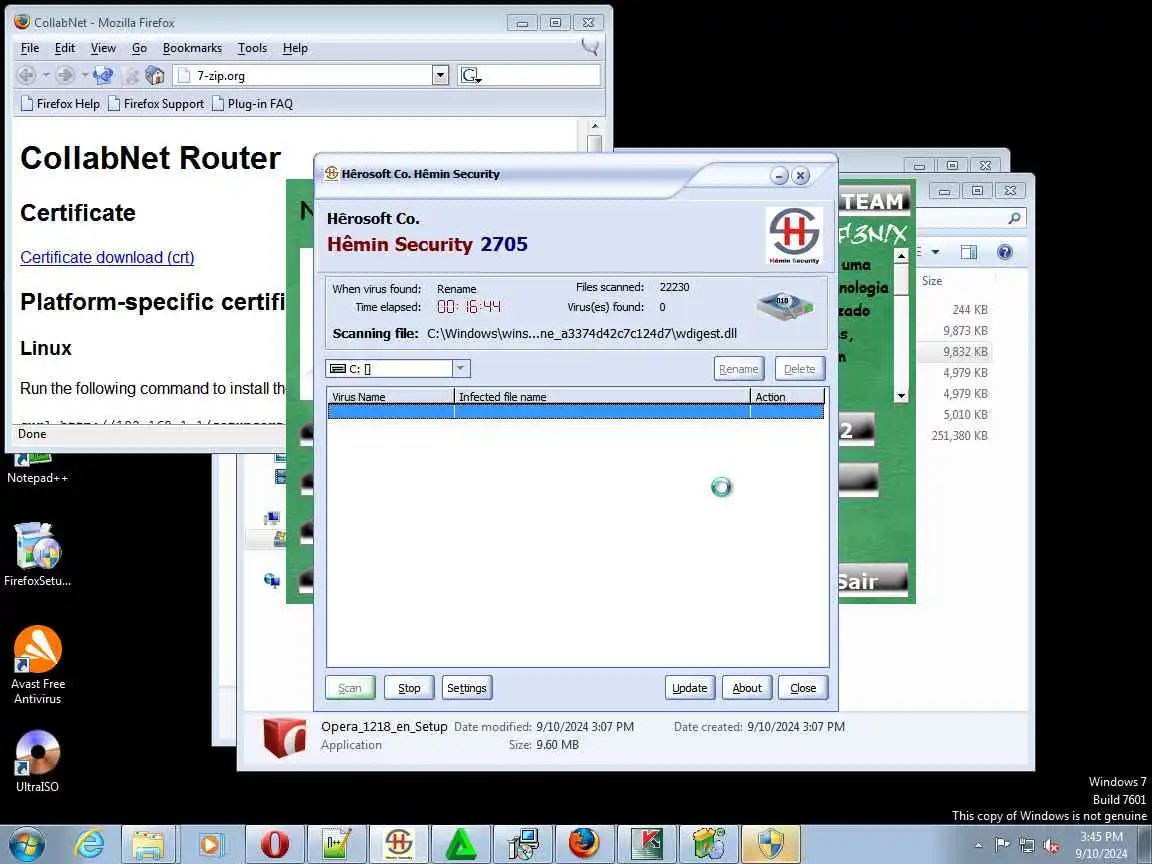1152x864 pixels.
Task: Open the Windows Start menu orb
Action: 27,844
